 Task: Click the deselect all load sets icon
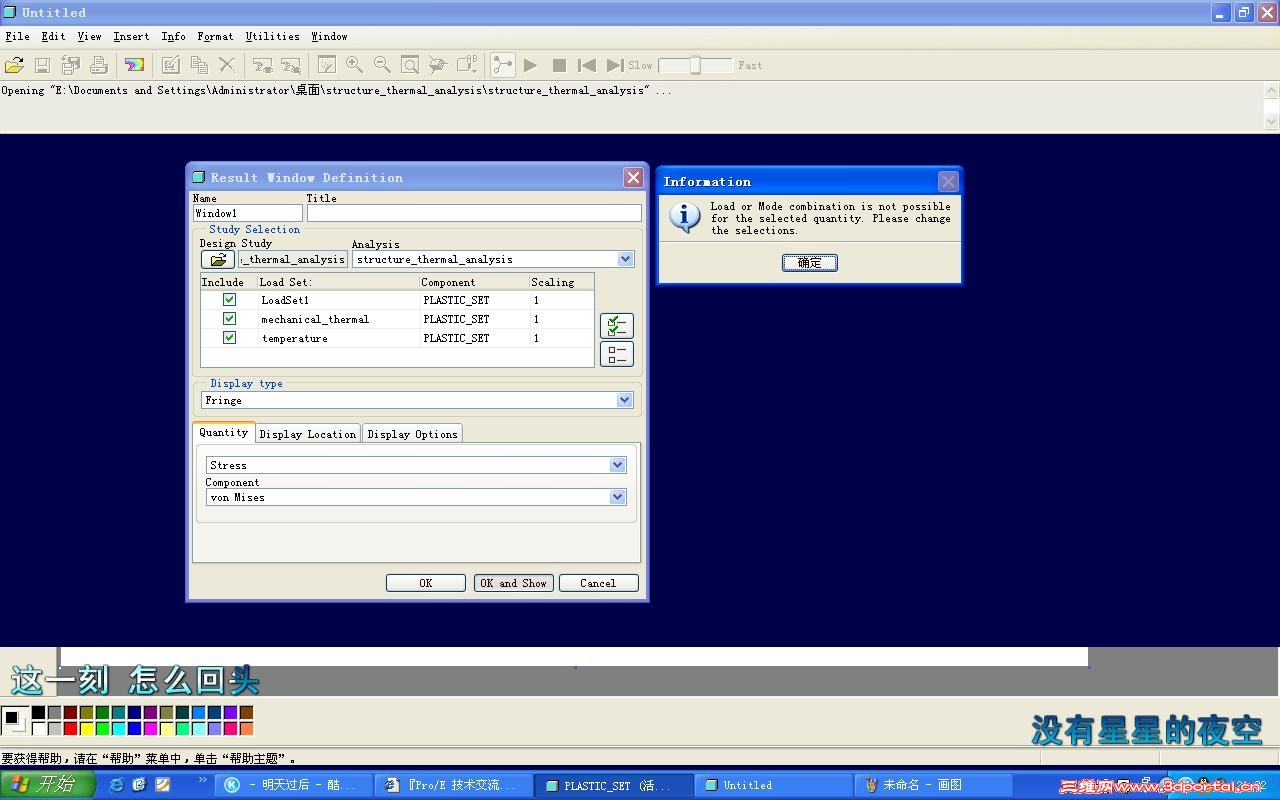click(617, 354)
